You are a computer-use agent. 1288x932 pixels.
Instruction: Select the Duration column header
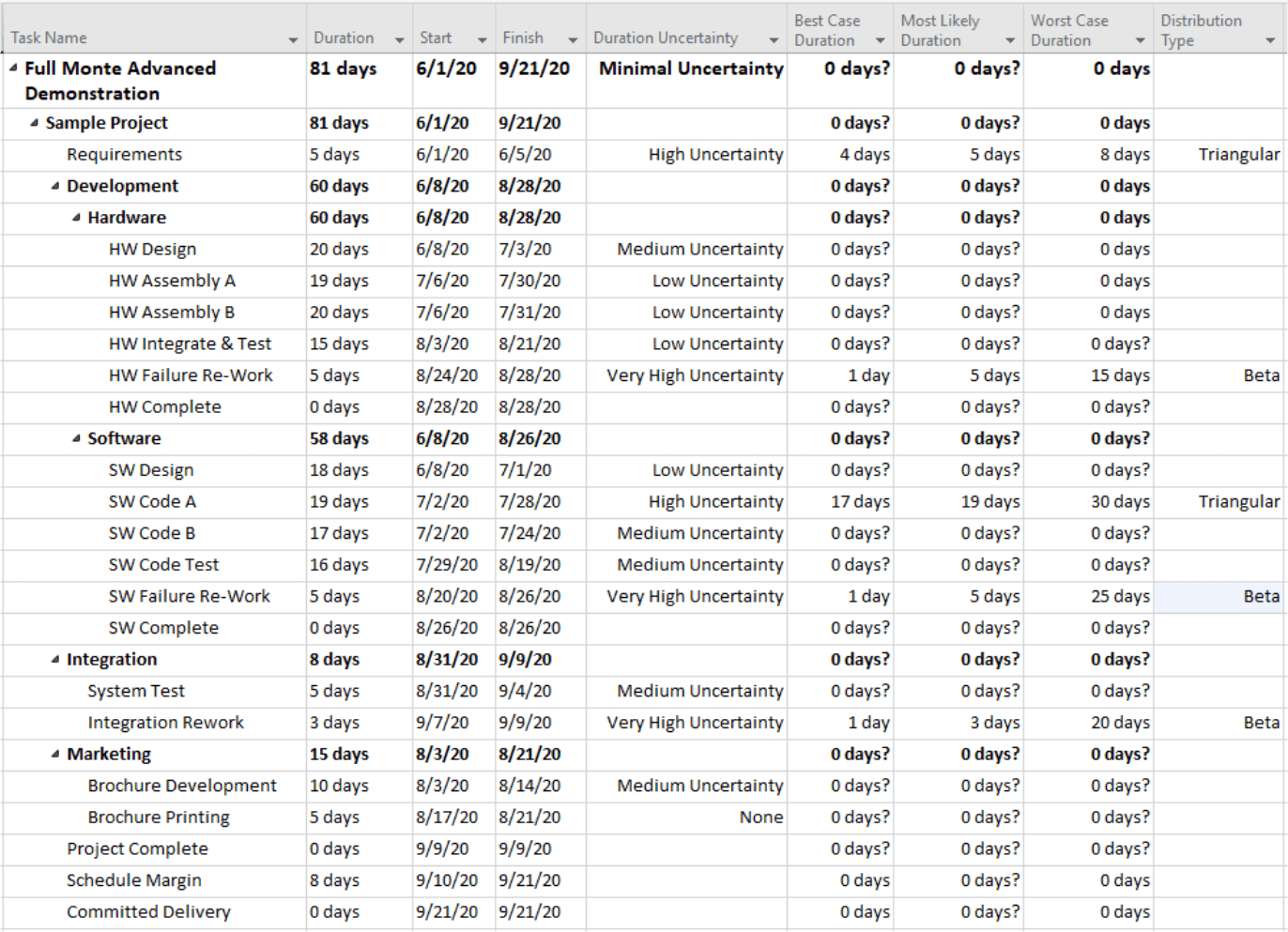360,28
